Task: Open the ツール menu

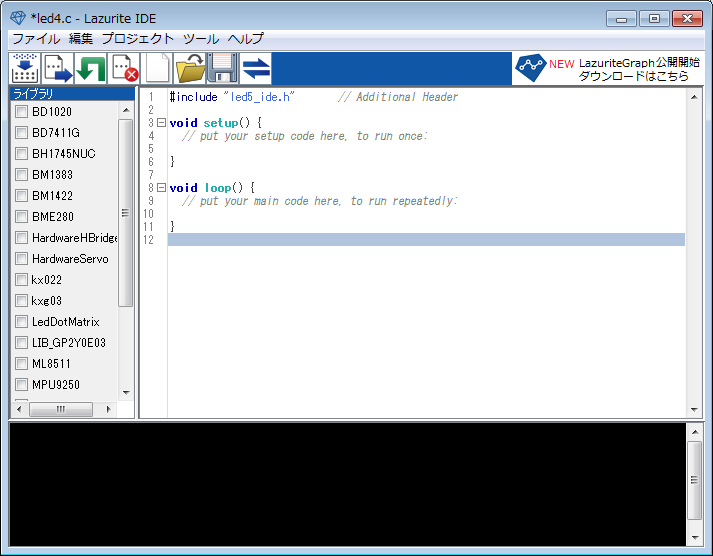Action: [x=201, y=39]
